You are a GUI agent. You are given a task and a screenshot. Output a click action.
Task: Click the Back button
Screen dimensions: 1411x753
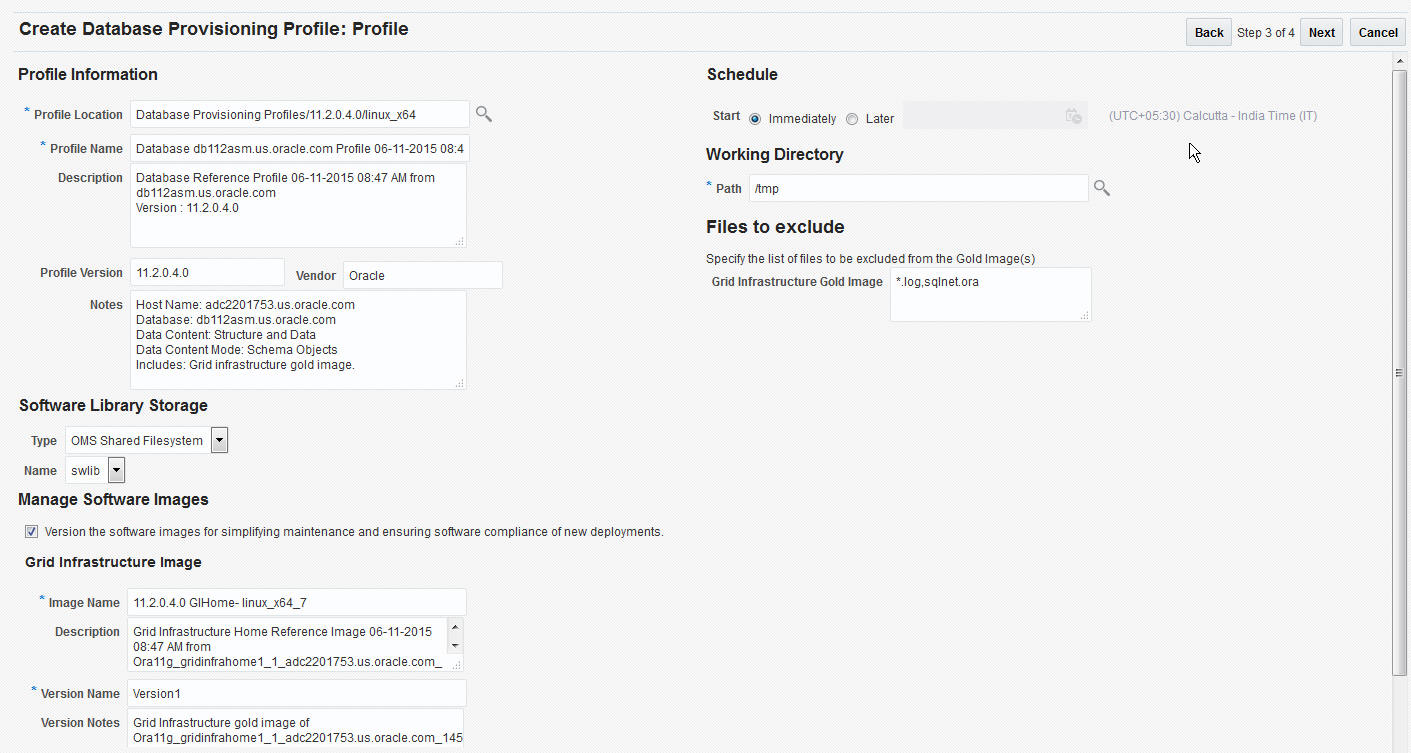(x=1208, y=33)
